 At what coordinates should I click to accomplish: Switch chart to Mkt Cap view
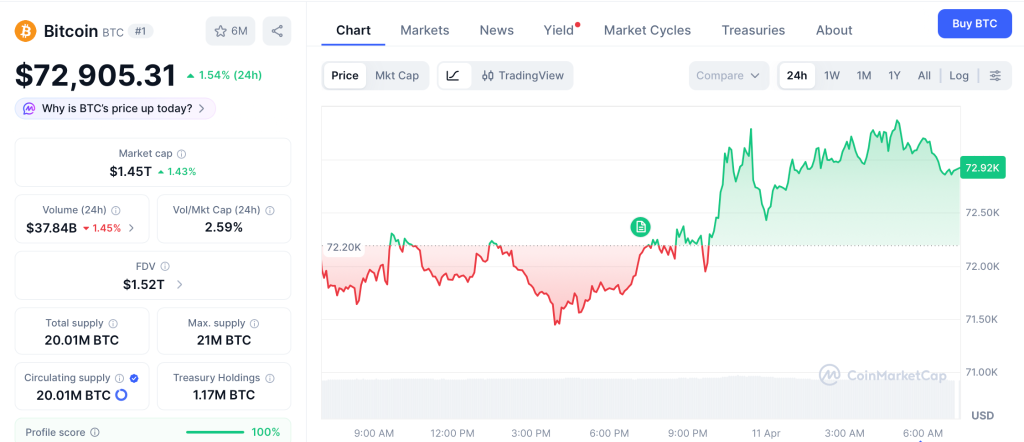pos(397,76)
